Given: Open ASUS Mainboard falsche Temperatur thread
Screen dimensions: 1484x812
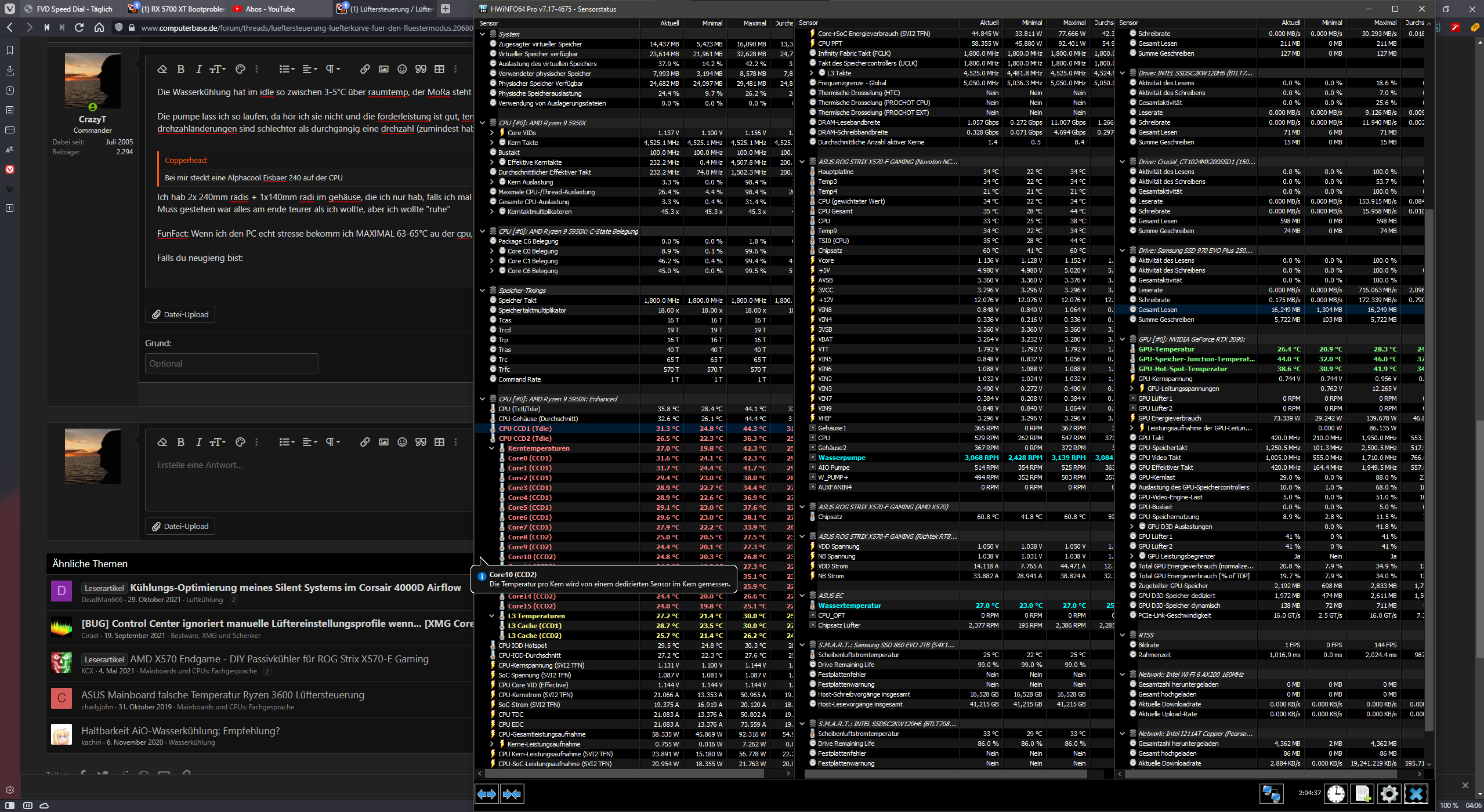Looking at the screenshot, I should (223, 695).
